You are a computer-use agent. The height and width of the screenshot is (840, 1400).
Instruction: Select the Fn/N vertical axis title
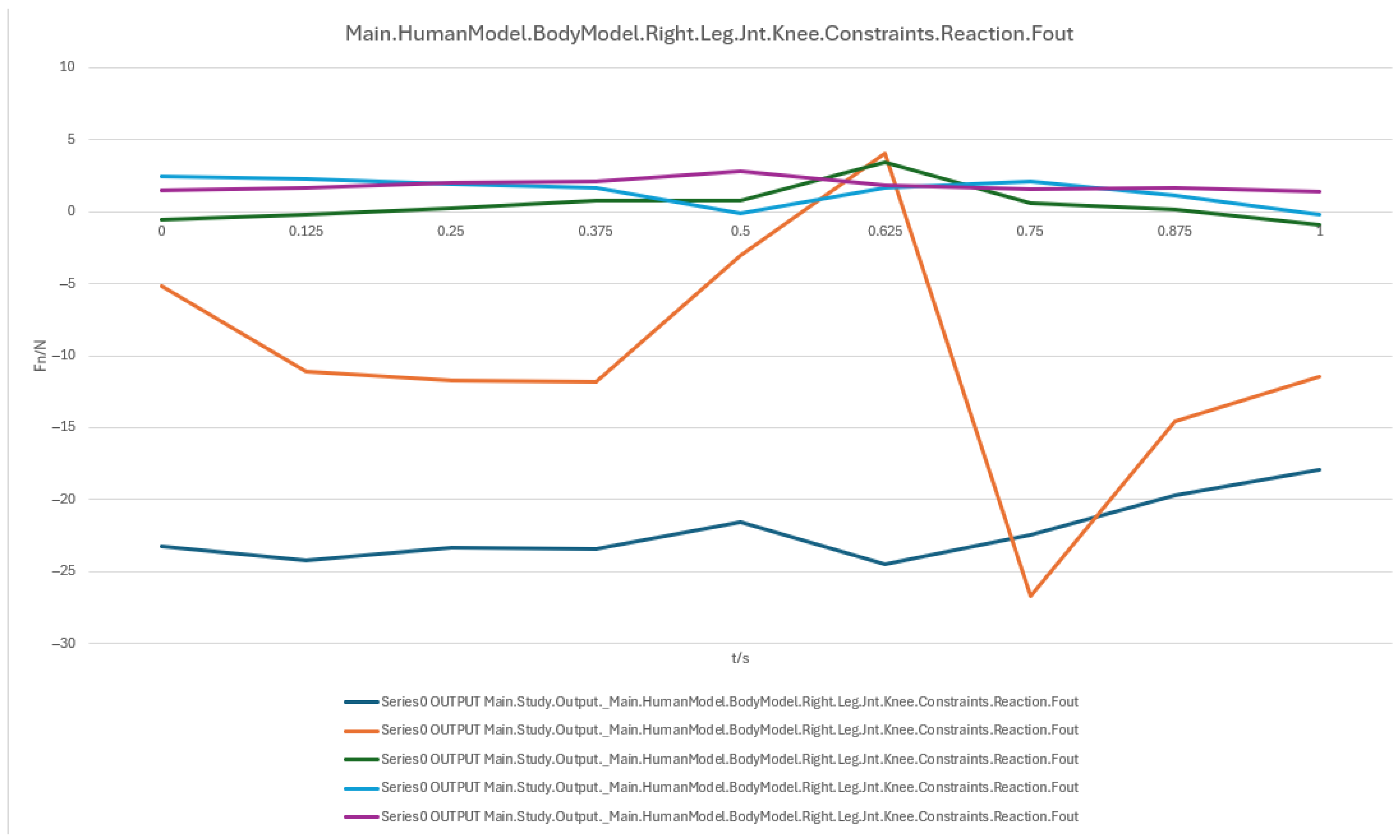(x=41, y=355)
